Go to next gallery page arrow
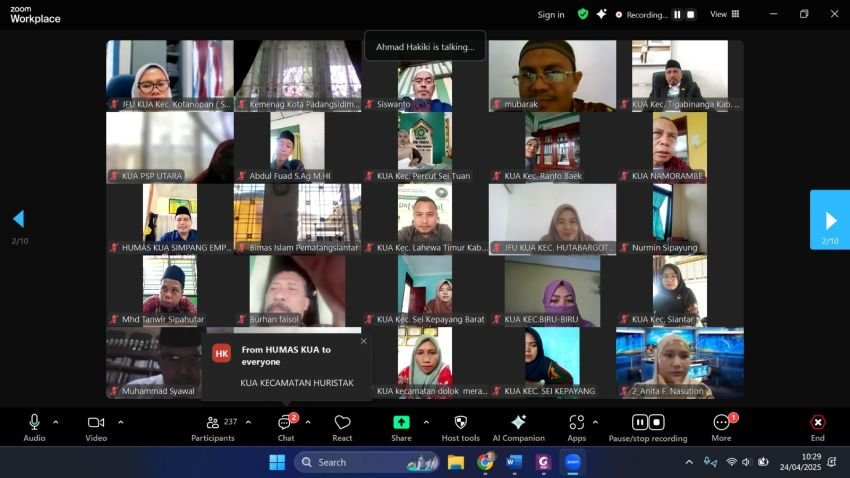Viewport: 850px width, 478px height. 830,220
